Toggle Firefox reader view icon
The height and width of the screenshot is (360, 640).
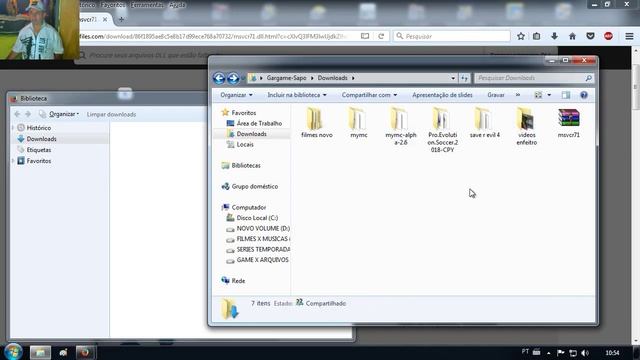click(x=365, y=36)
